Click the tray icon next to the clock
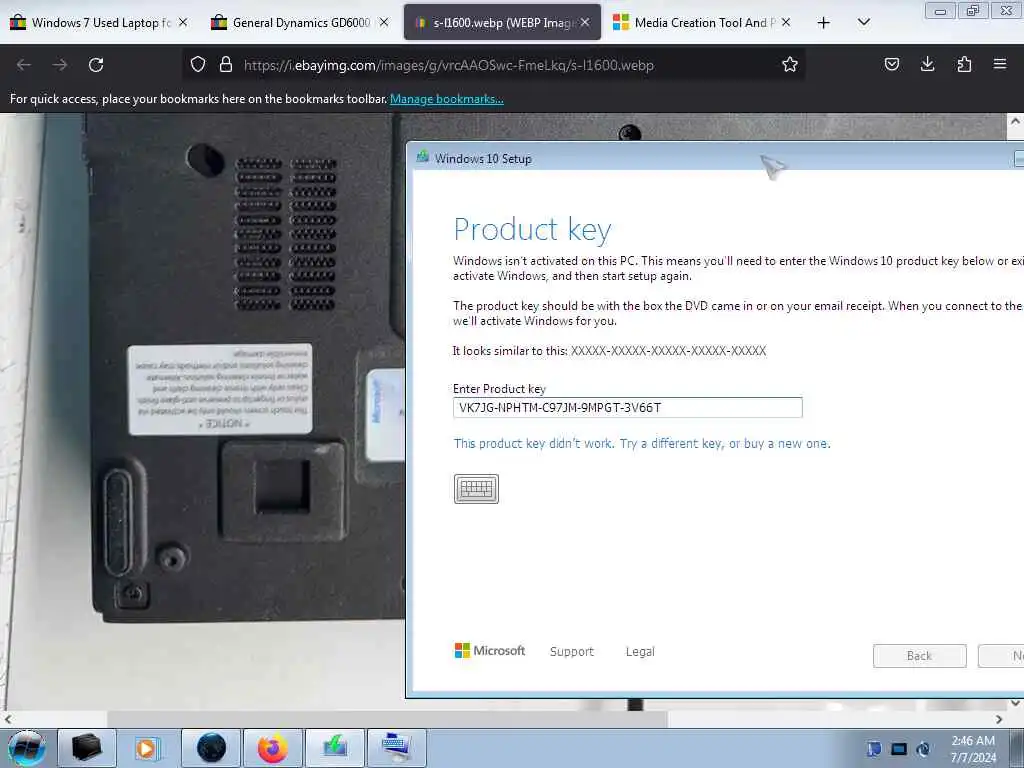Image resolution: width=1024 pixels, height=768 pixels. (923, 749)
